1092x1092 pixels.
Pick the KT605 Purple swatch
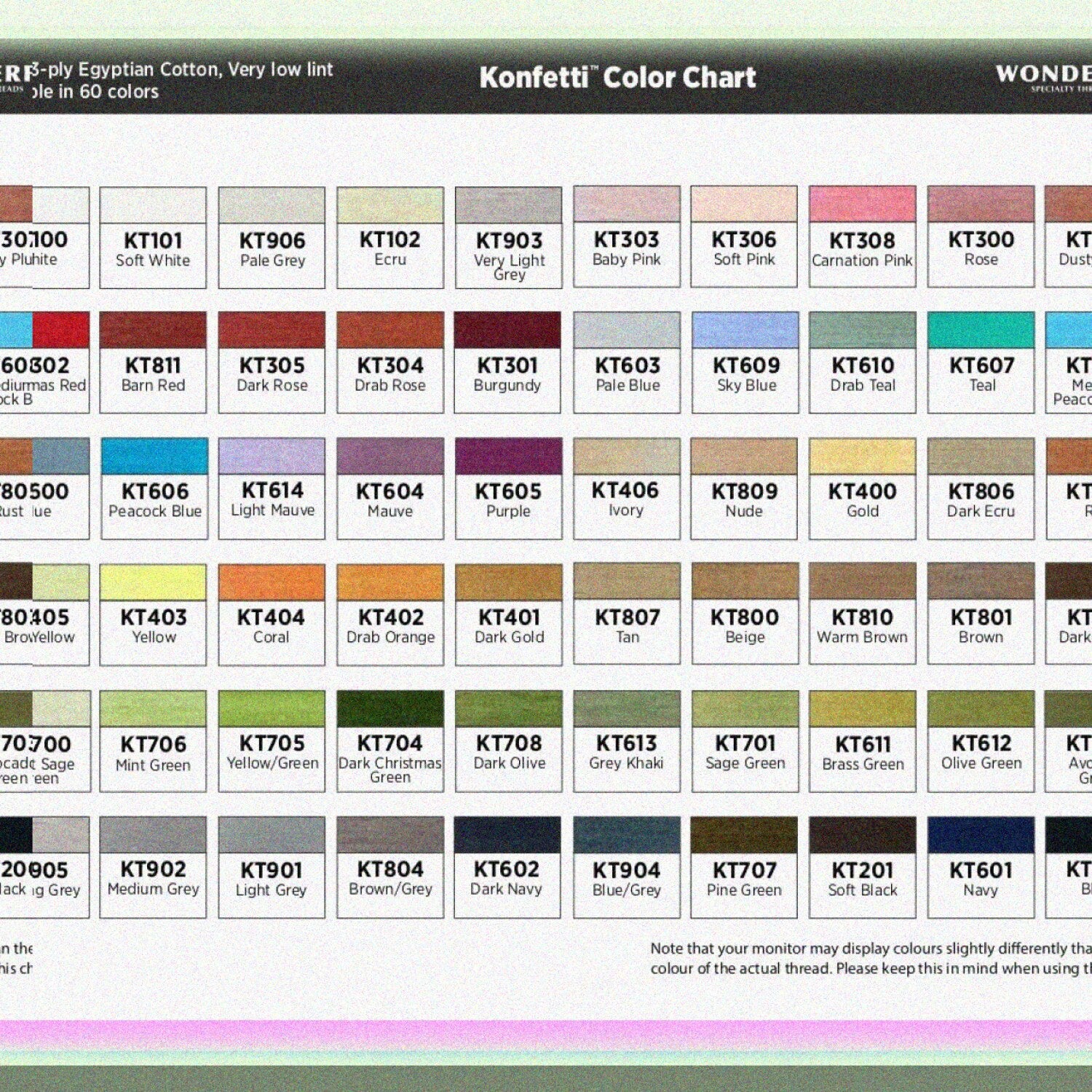pyautogui.click(x=508, y=456)
